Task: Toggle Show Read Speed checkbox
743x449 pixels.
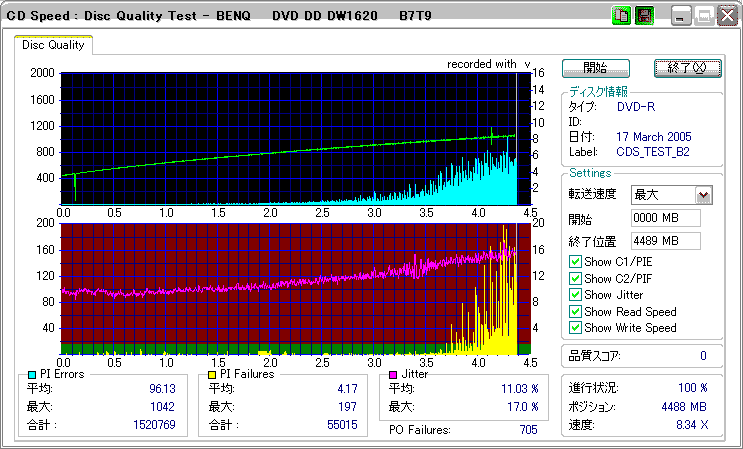Action: point(575,311)
